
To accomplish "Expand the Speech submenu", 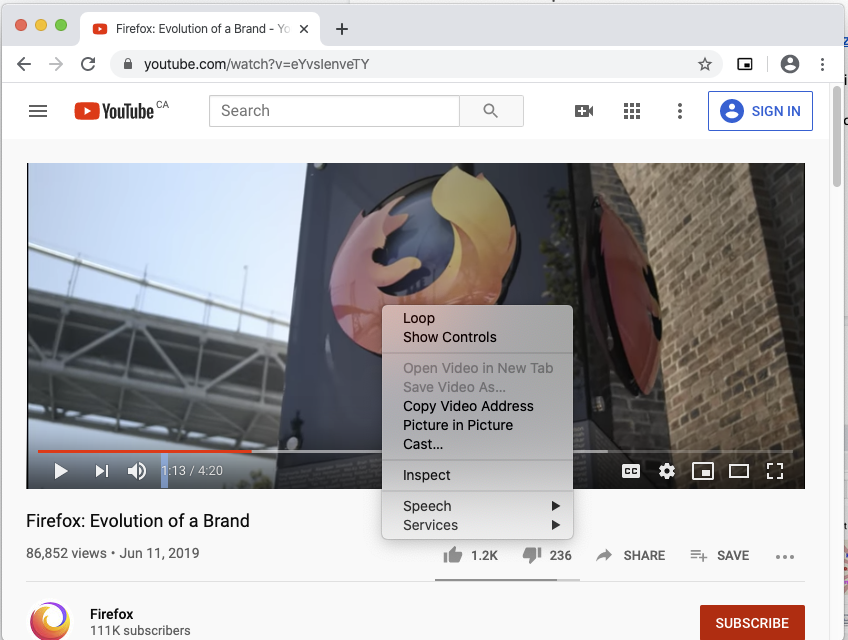I will [477, 506].
